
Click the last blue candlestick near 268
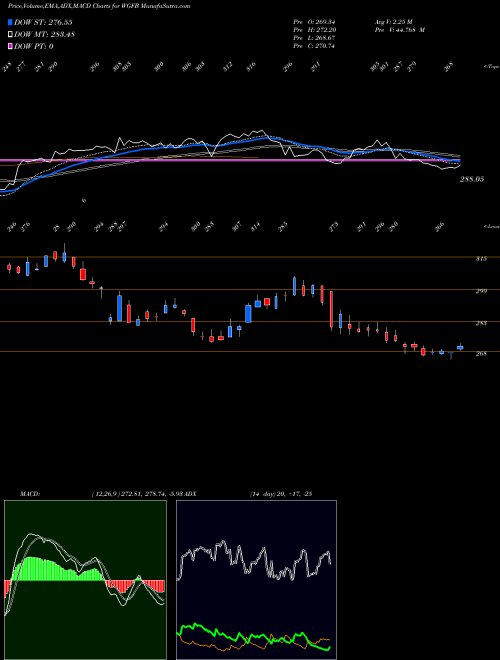460,347
